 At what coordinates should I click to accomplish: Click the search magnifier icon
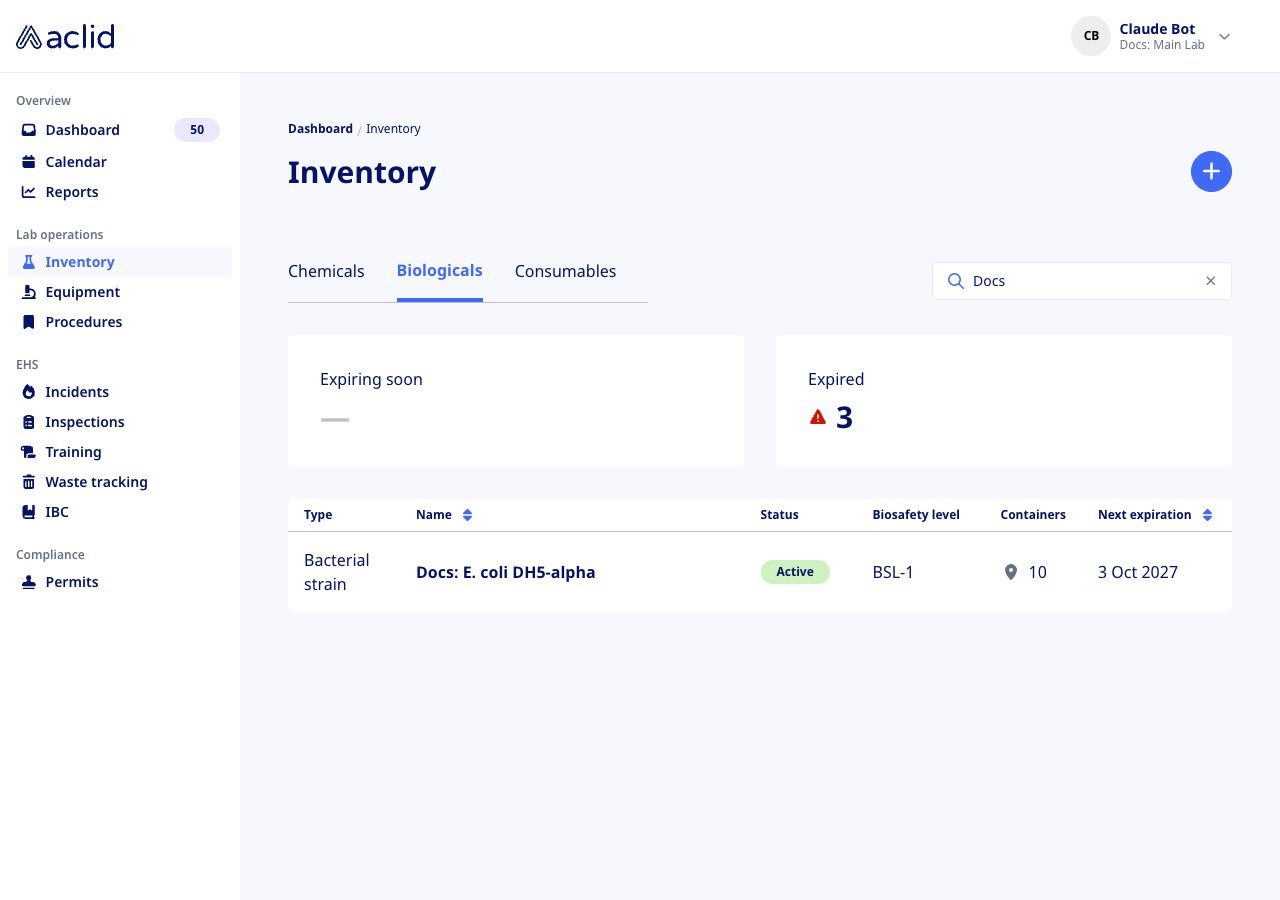[955, 281]
